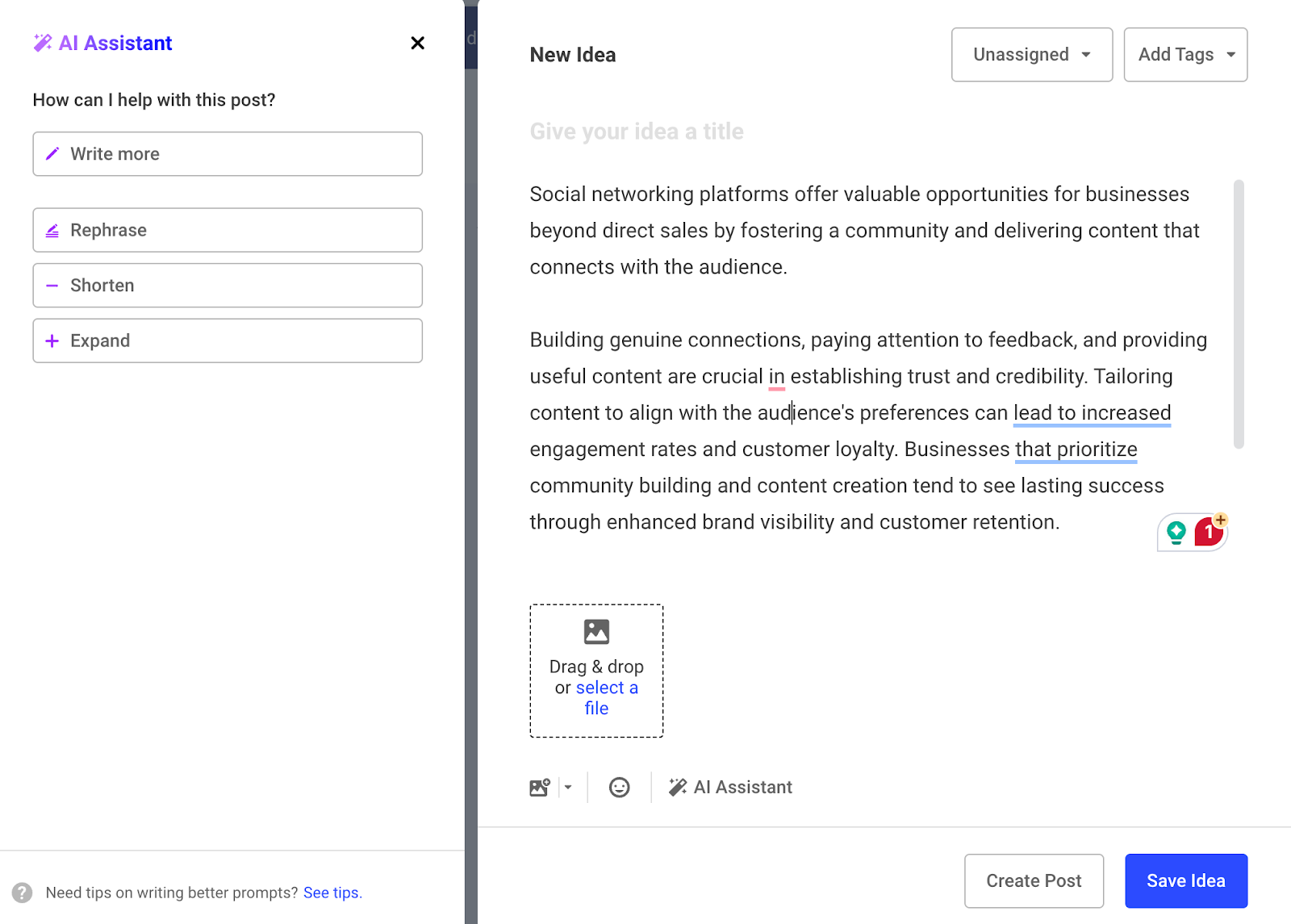Click the select a file link
1291x924 pixels.
(606, 688)
